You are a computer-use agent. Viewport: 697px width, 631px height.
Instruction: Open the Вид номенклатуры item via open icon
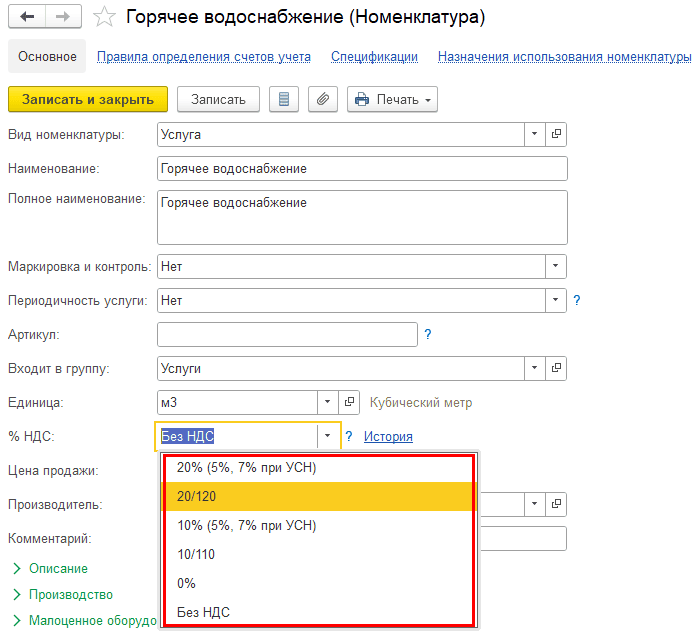[557, 133]
